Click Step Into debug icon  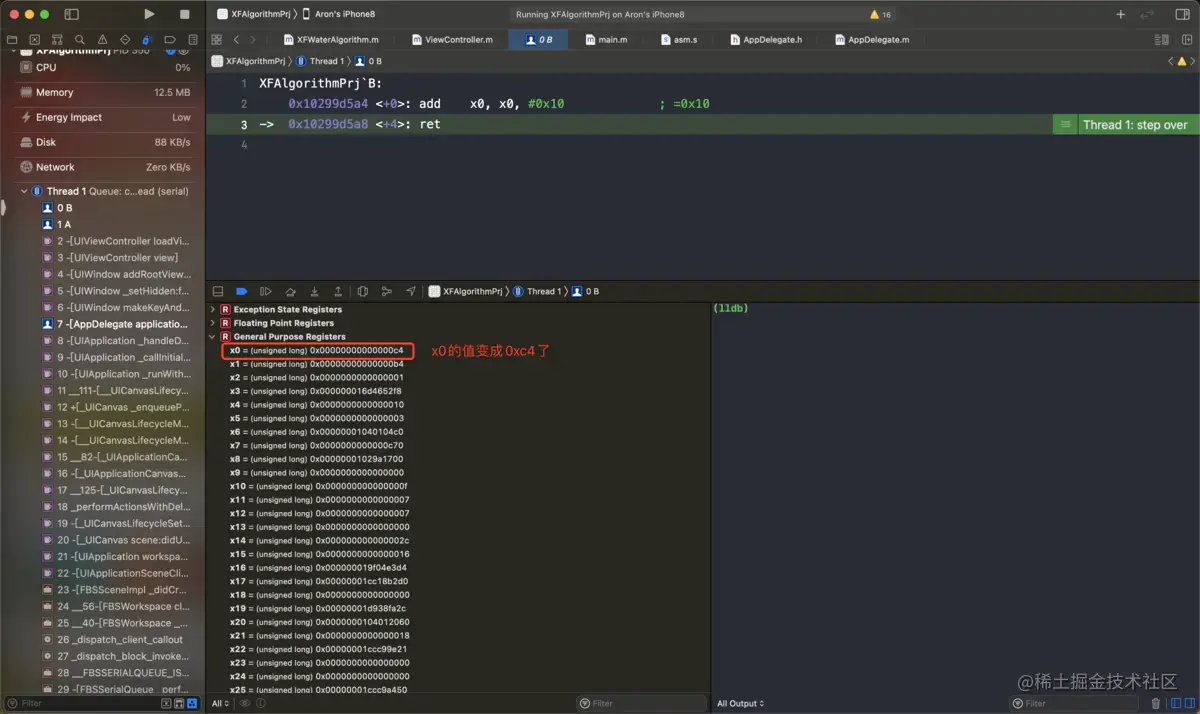314,291
